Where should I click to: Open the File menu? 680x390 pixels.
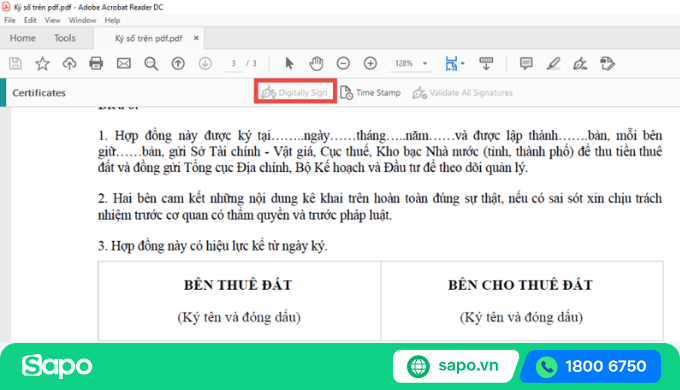(x=10, y=20)
